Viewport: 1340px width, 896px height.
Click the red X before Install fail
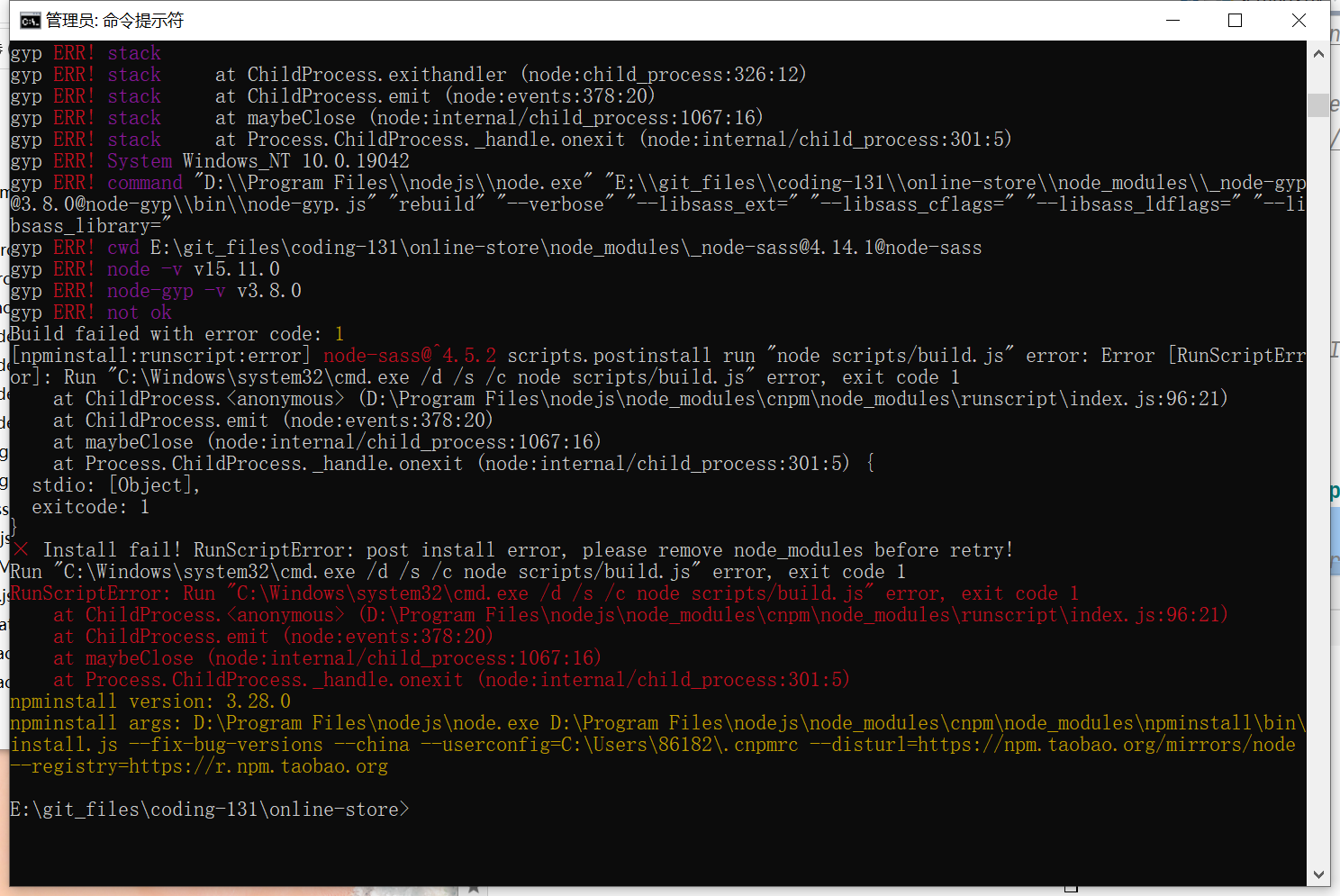(x=22, y=549)
